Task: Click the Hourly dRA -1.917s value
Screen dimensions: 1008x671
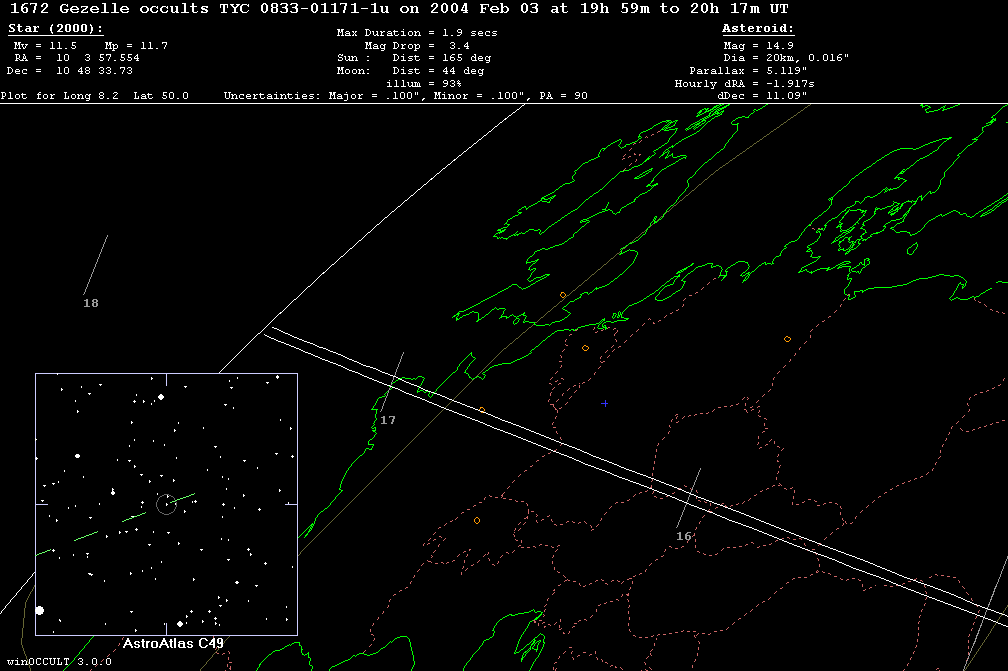Action: [x=745, y=84]
